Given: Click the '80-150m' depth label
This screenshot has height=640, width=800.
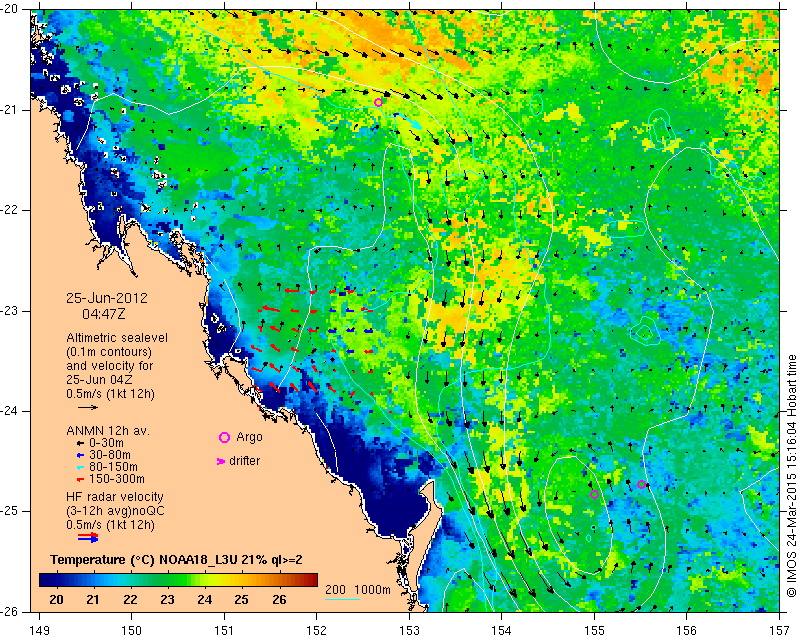Looking at the screenshot, I should [113, 467].
